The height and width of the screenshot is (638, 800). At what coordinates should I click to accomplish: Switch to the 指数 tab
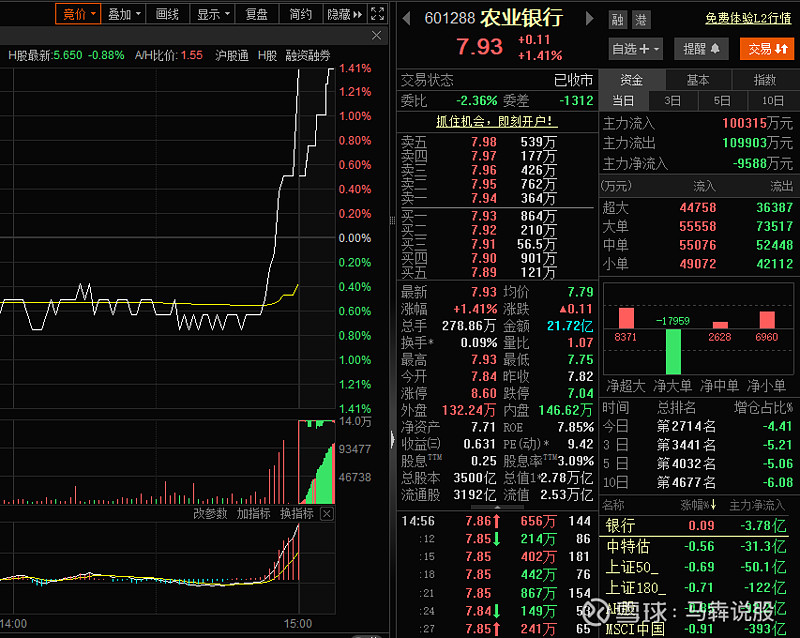(x=765, y=80)
